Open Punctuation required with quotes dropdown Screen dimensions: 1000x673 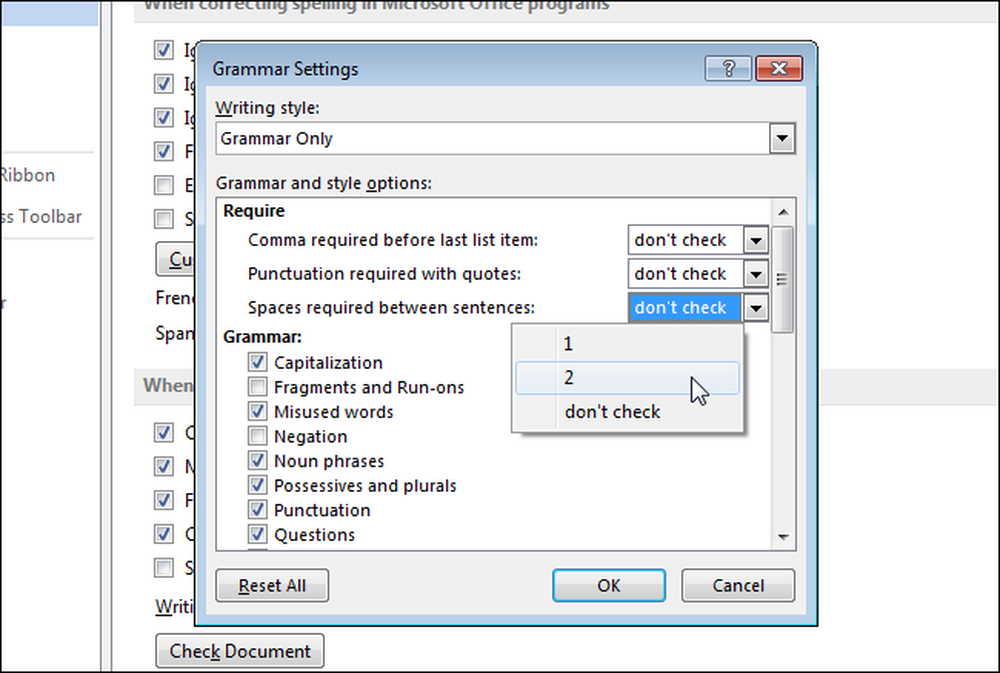(x=756, y=274)
